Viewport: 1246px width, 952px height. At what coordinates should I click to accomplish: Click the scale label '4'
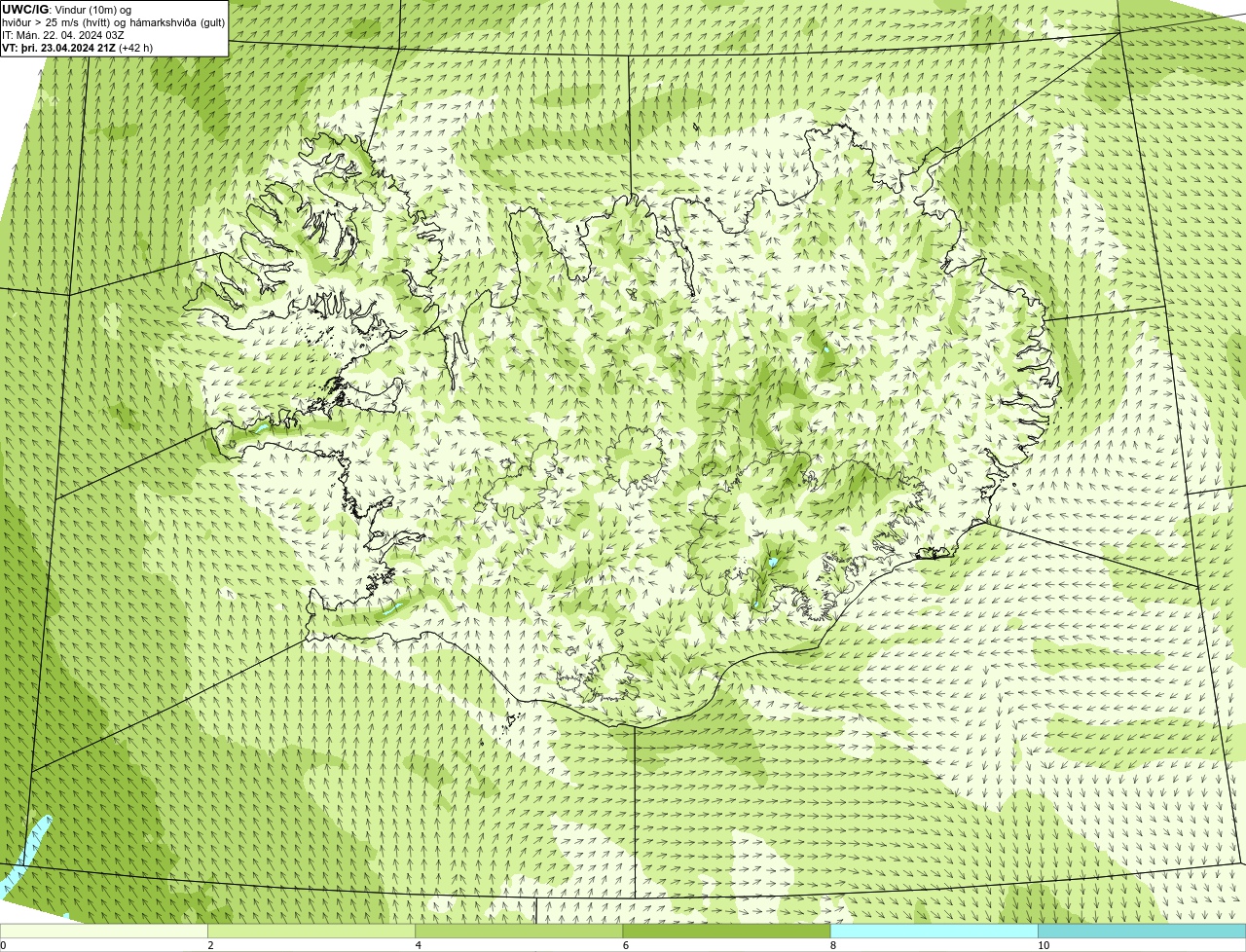(418, 945)
